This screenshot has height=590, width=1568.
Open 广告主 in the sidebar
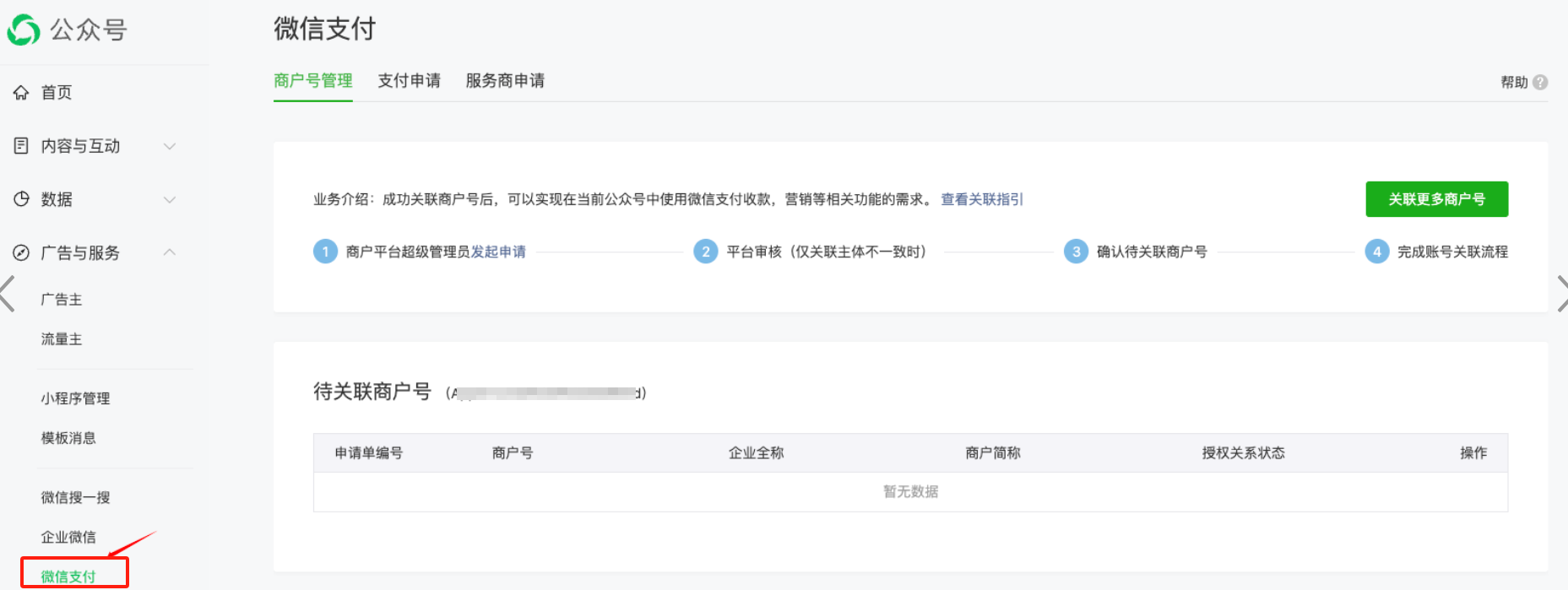[62, 300]
